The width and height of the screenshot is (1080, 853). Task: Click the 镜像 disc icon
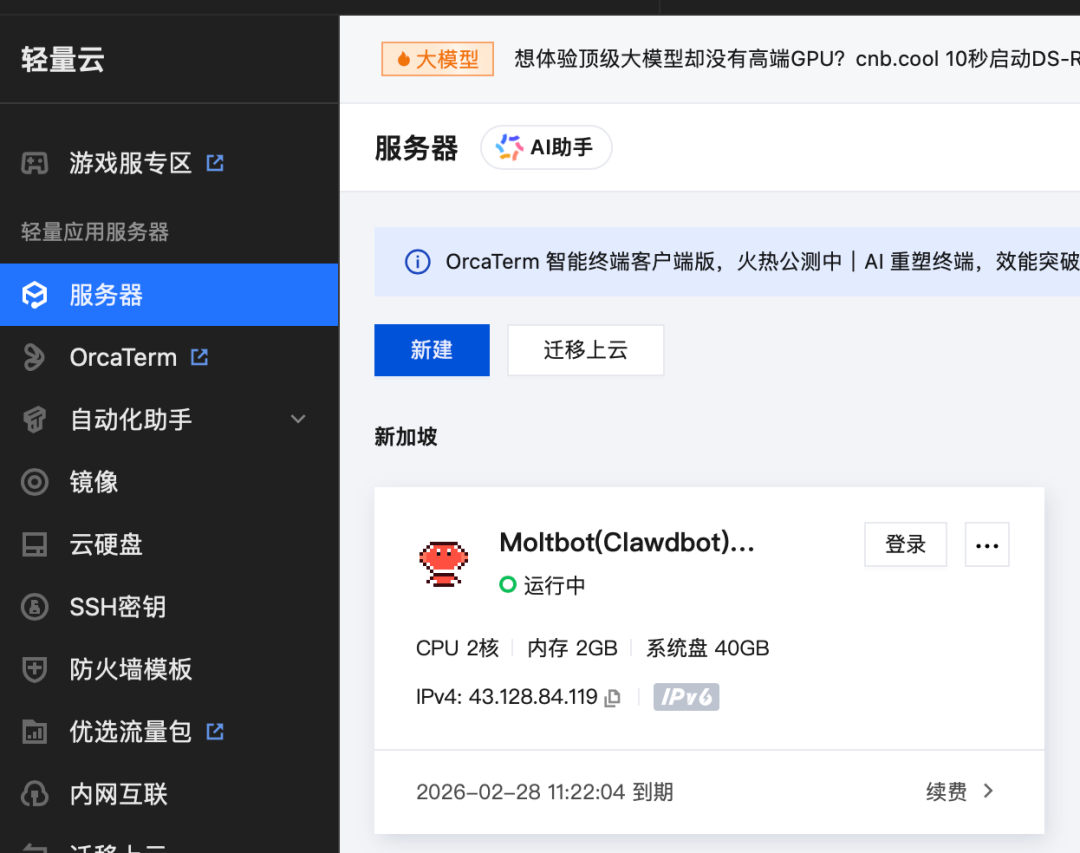click(x=34, y=482)
